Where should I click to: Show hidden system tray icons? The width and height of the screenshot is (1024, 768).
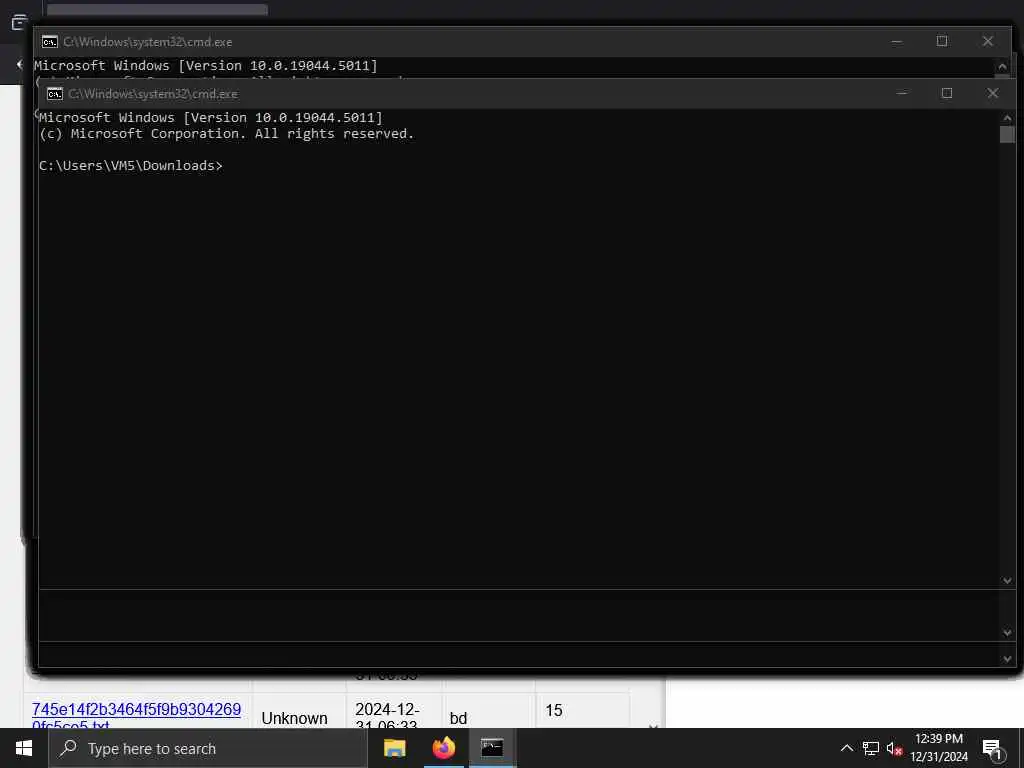coord(846,748)
